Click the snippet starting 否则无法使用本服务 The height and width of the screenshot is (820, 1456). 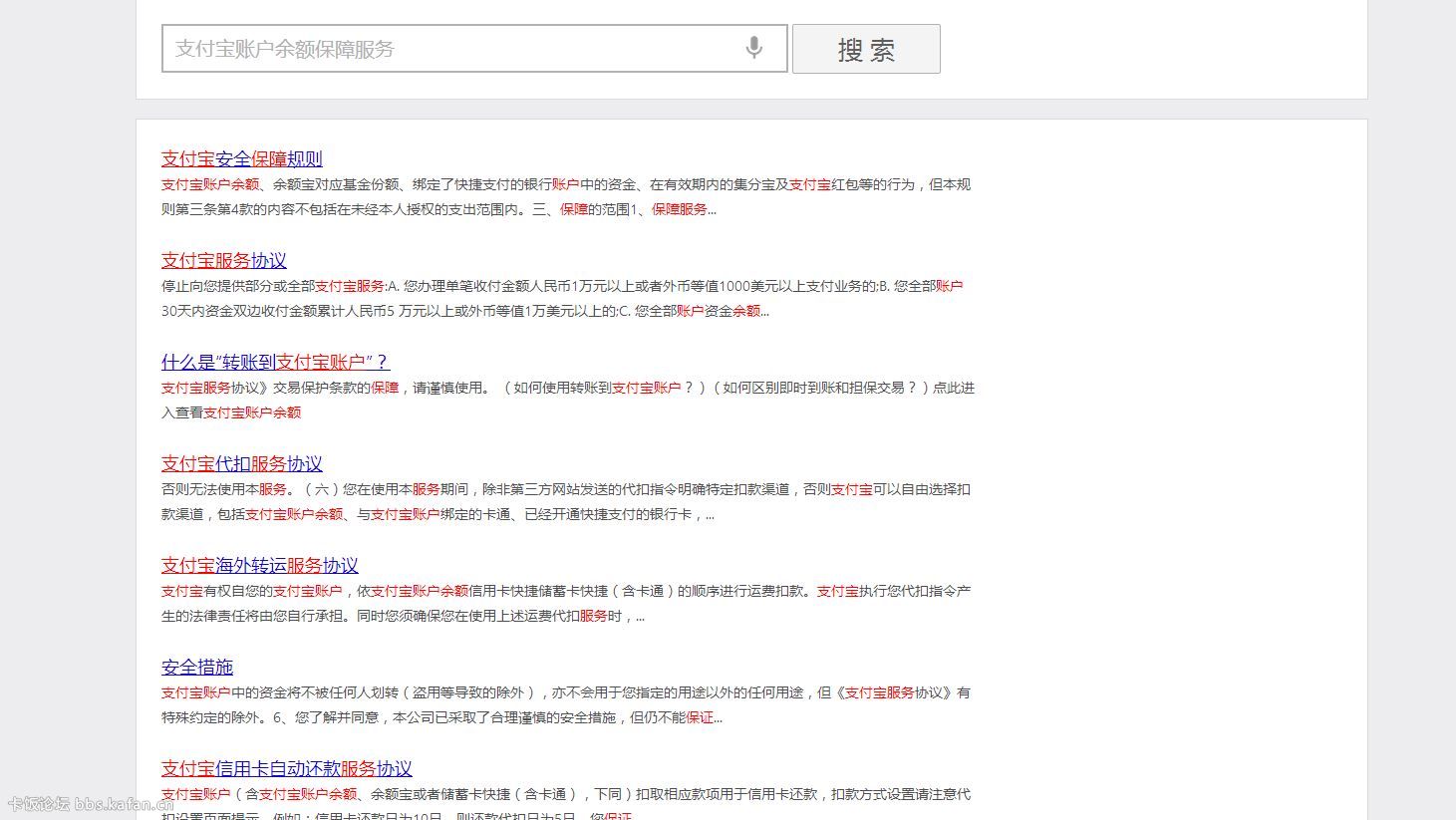coord(566,502)
